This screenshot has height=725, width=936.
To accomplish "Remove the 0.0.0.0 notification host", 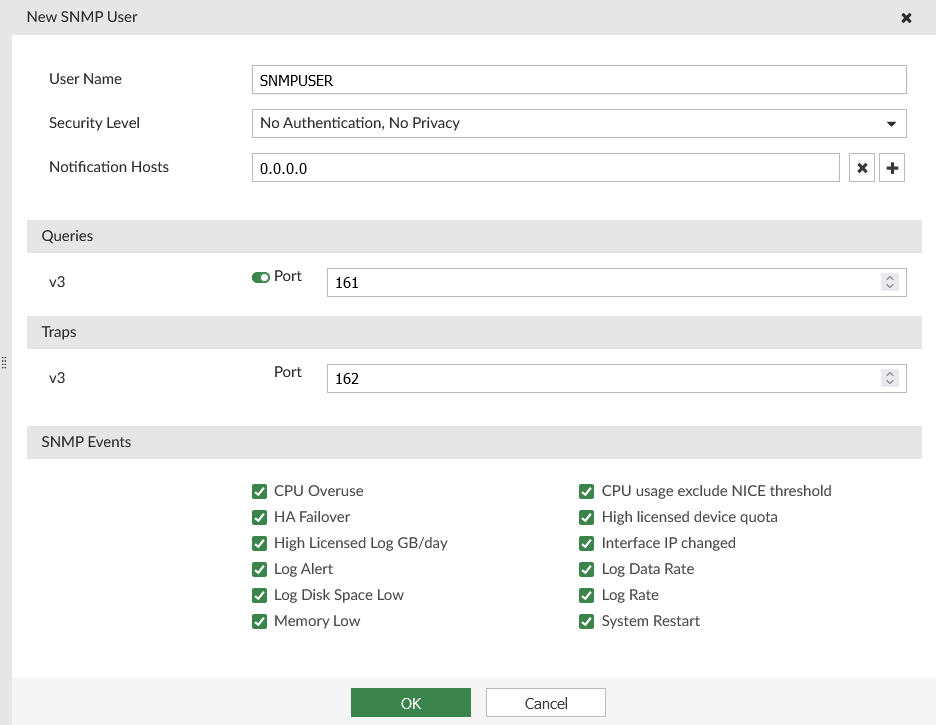I will [x=861, y=167].
